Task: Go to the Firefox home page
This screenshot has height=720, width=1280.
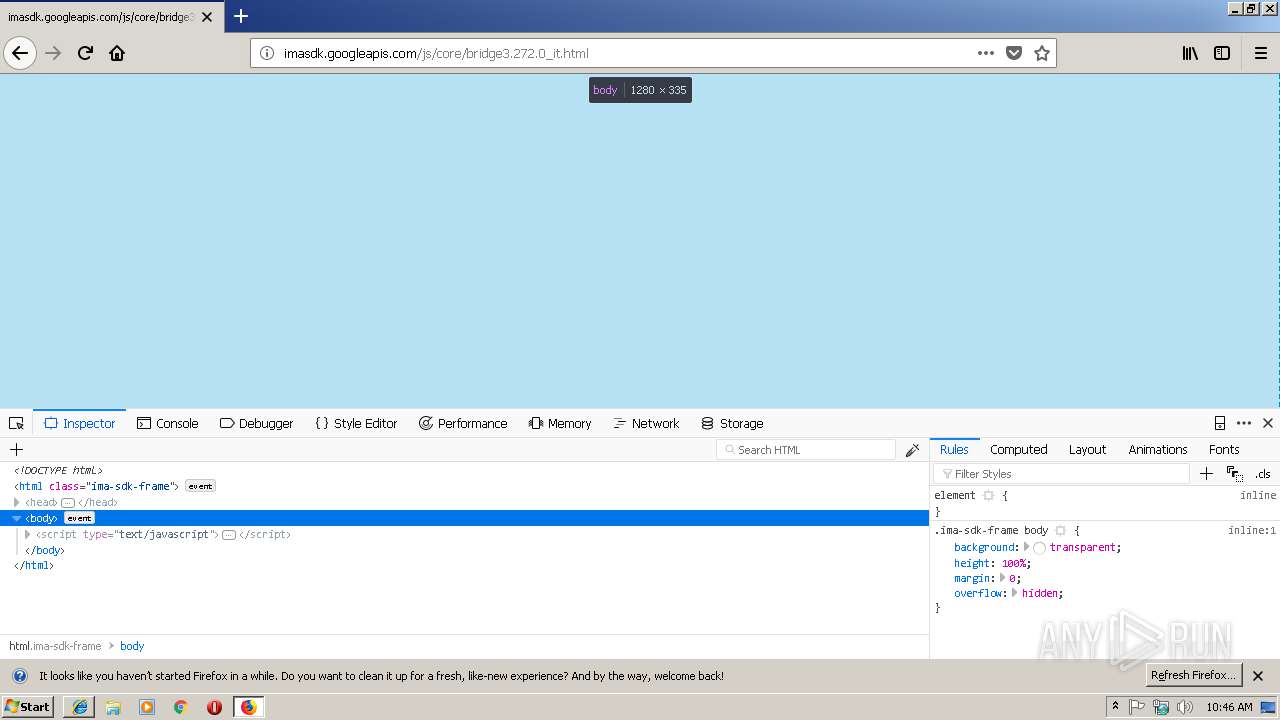Action: click(117, 53)
